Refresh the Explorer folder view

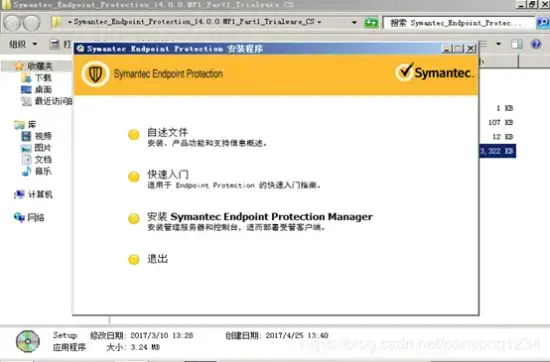tap(371, 23)
